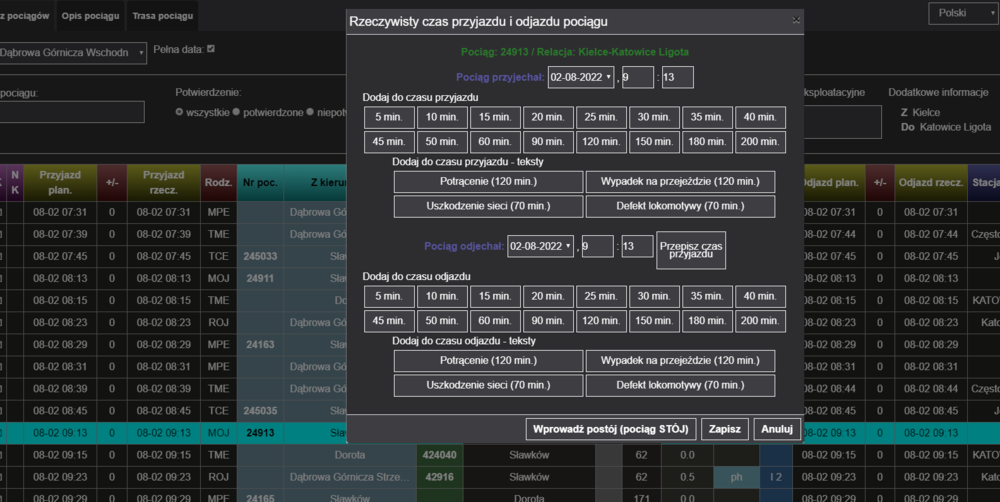Close the Rzeczywisty czas dialog with X

coord(796,20)
